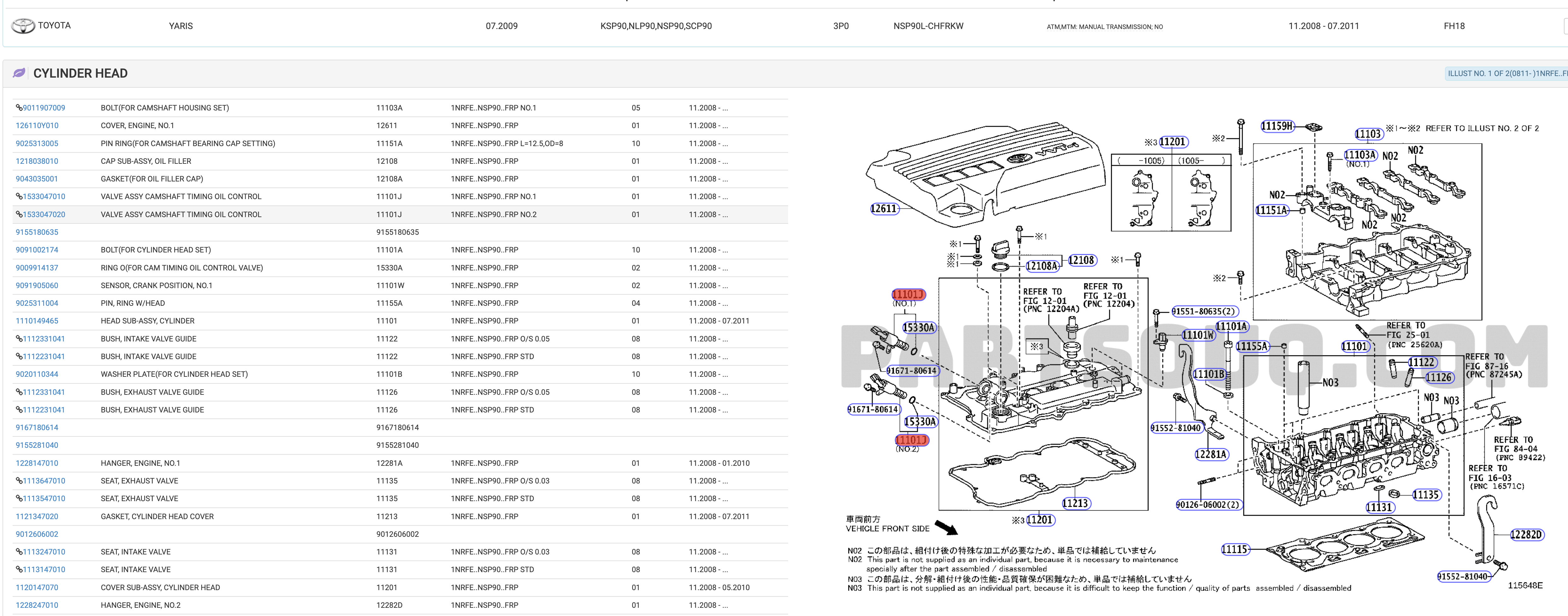This screenshot has width=1568, height=616.
Task: Click the link icon next to 1113647010 exhaust valve seat
Action: point(19,480)
